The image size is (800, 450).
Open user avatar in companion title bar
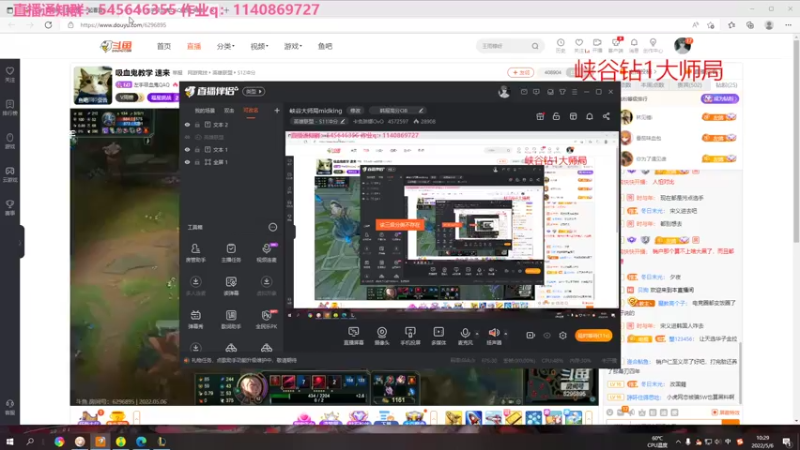(504, 92)
